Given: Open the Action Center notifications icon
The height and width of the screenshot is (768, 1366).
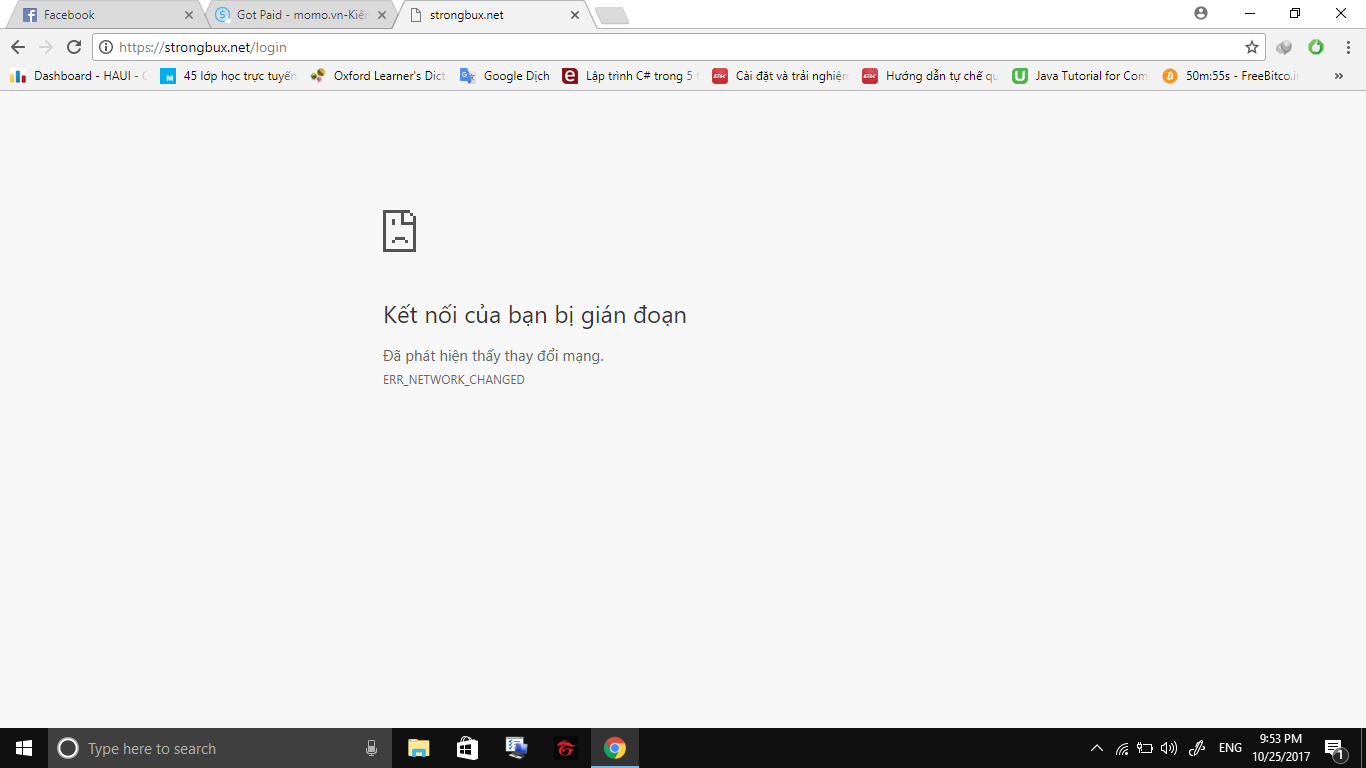Looking at the screenshot, I should click(x=1334, y=749).
